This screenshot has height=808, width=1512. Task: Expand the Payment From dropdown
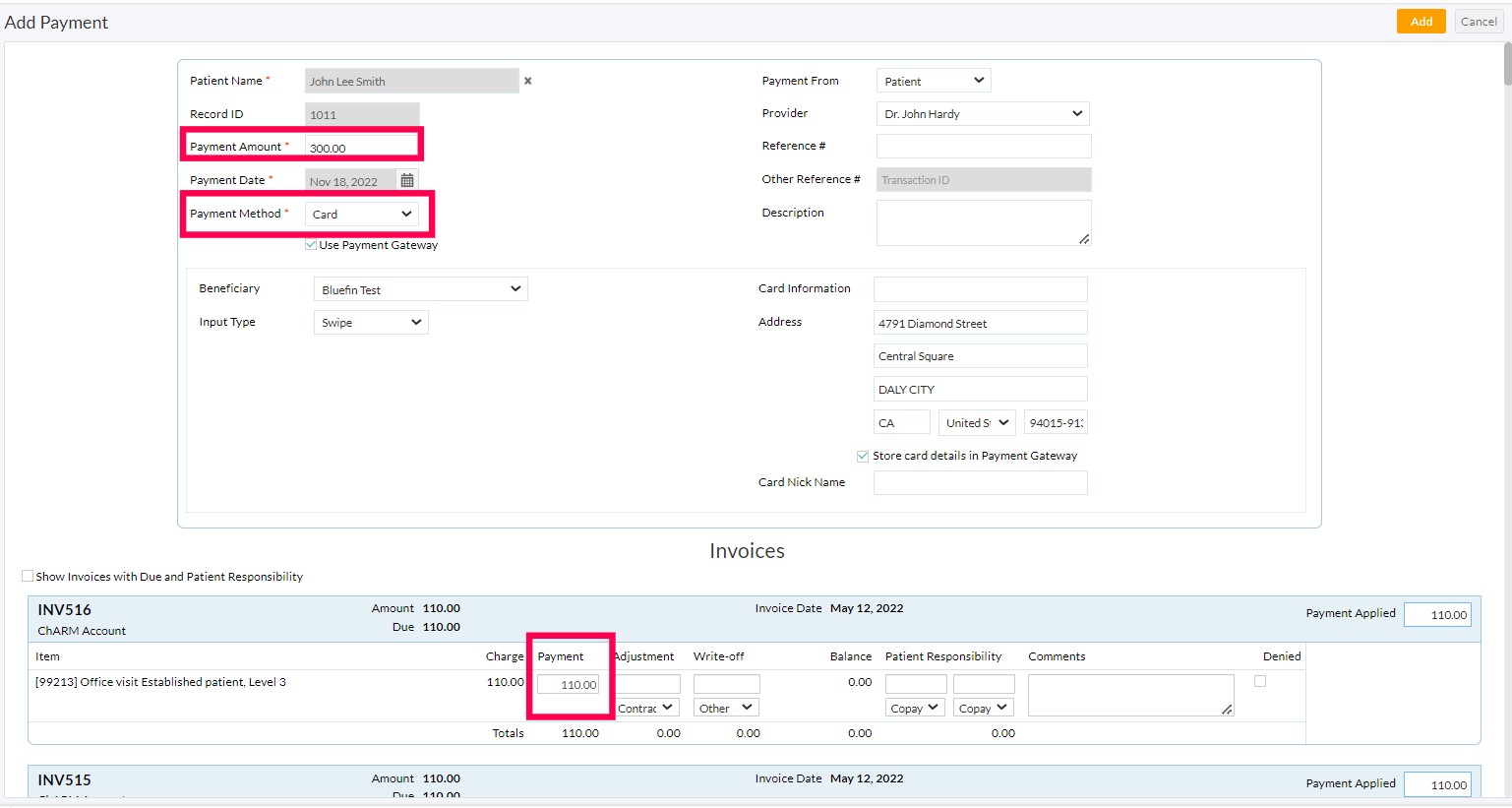[933, 81]
